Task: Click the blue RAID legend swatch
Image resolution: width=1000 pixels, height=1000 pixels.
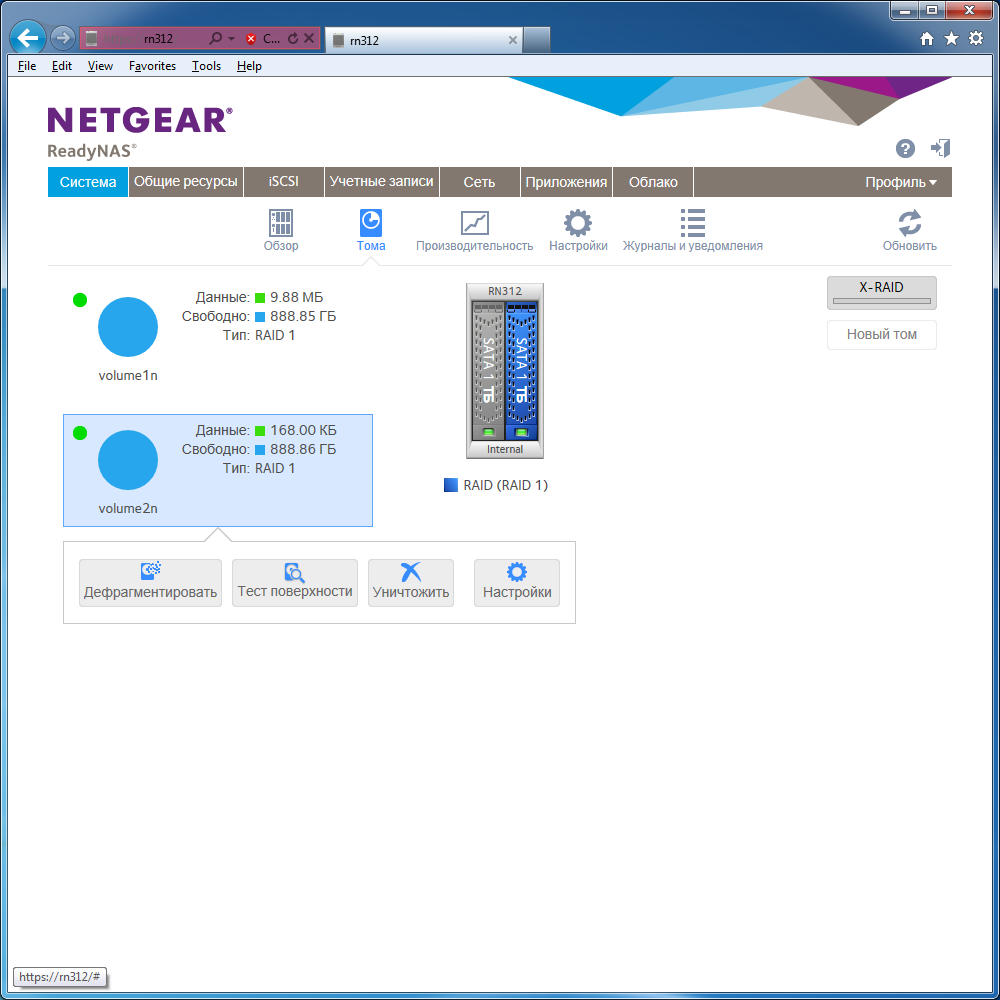Action: pos(451,485)
